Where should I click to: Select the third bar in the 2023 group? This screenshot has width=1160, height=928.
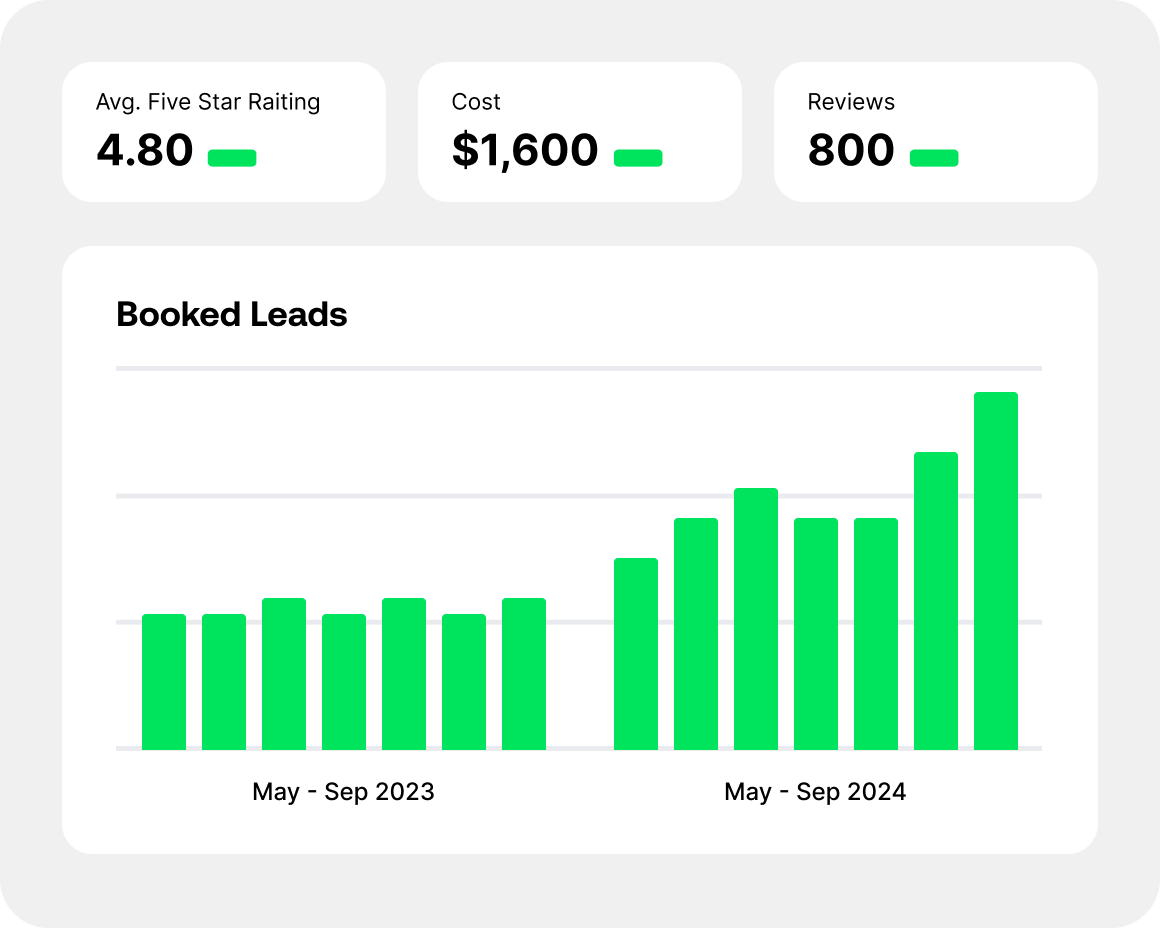click(x=284, y=674)
